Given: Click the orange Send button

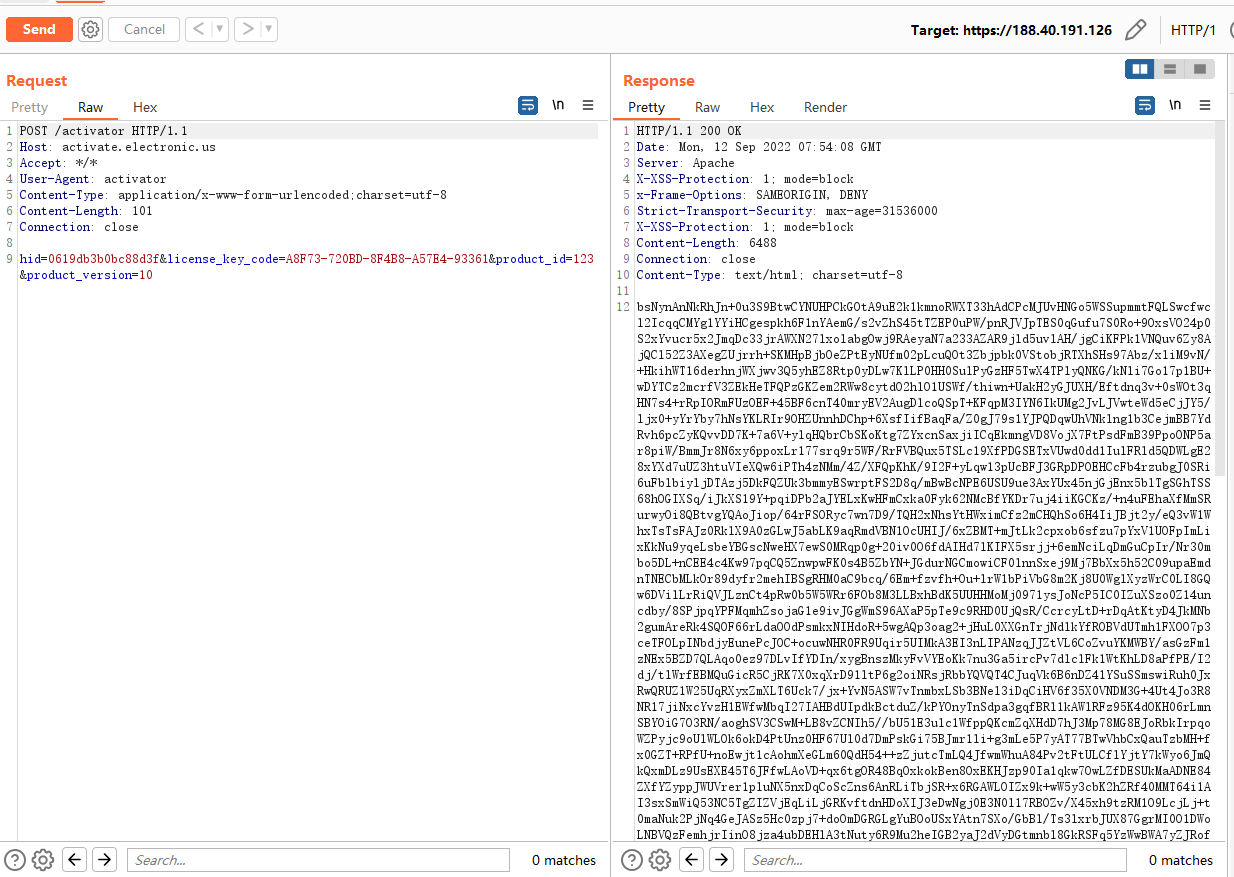Looking at the screenshot, I should pyautogui.click(x=39, y=29).
